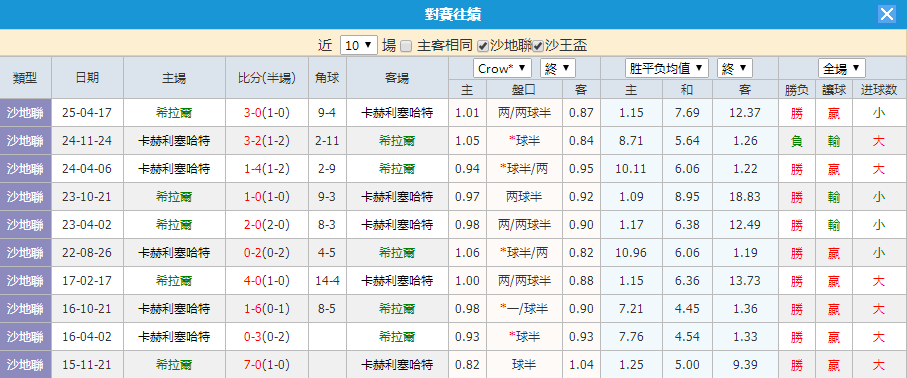Open the 全場 period dropdown
The image size is (907, 378).
point(842,68)
